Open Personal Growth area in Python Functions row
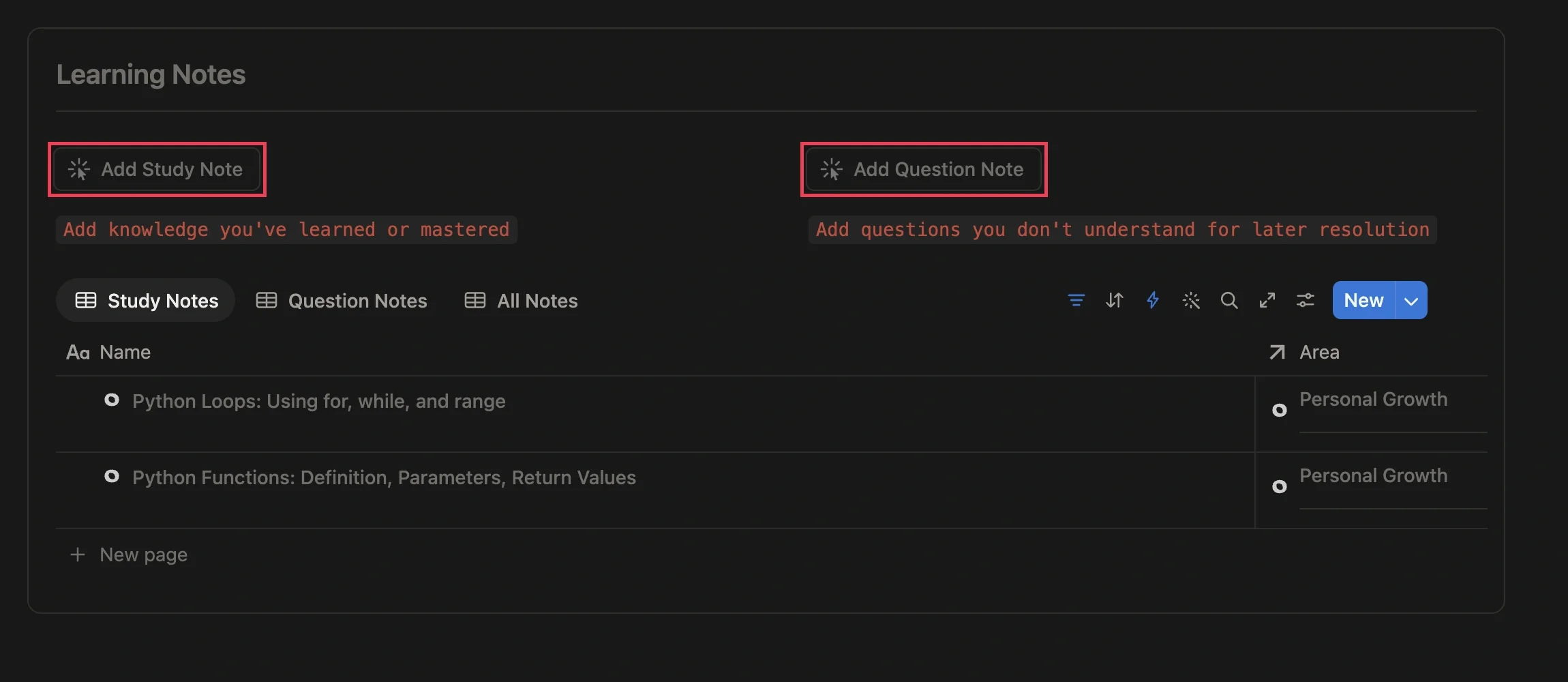The width and height of the screenshot is (1568, 682). click(x=1373, y=476)
